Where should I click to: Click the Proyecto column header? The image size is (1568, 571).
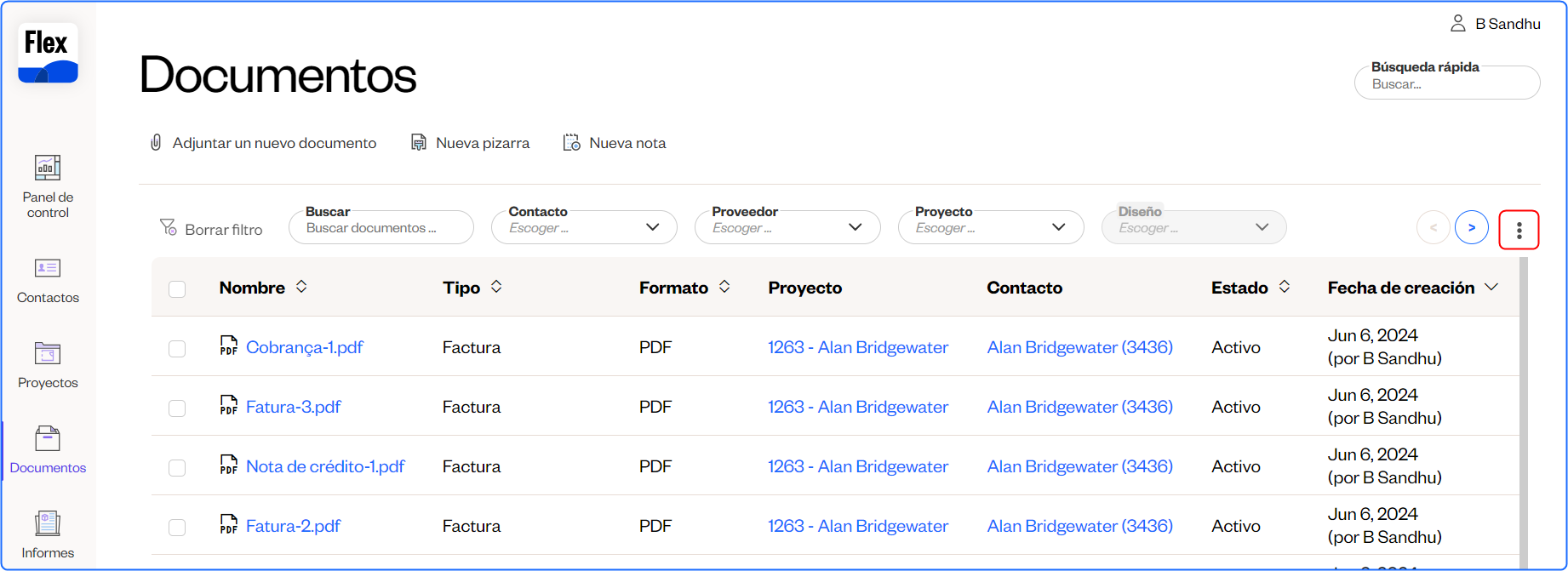(x=804, y=288)
